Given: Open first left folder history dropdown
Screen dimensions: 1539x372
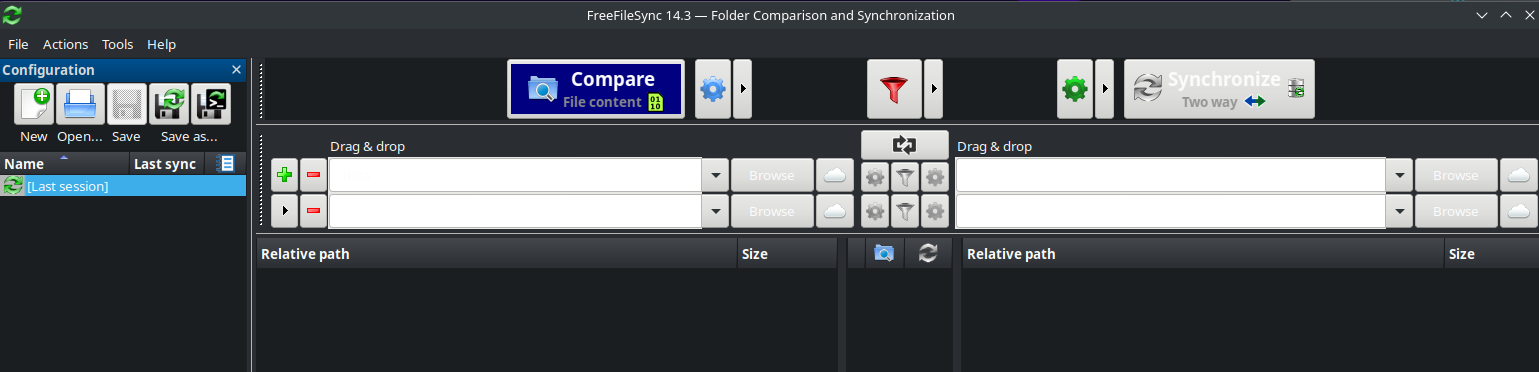Looking at the screenshot, I should pos(715,175).
